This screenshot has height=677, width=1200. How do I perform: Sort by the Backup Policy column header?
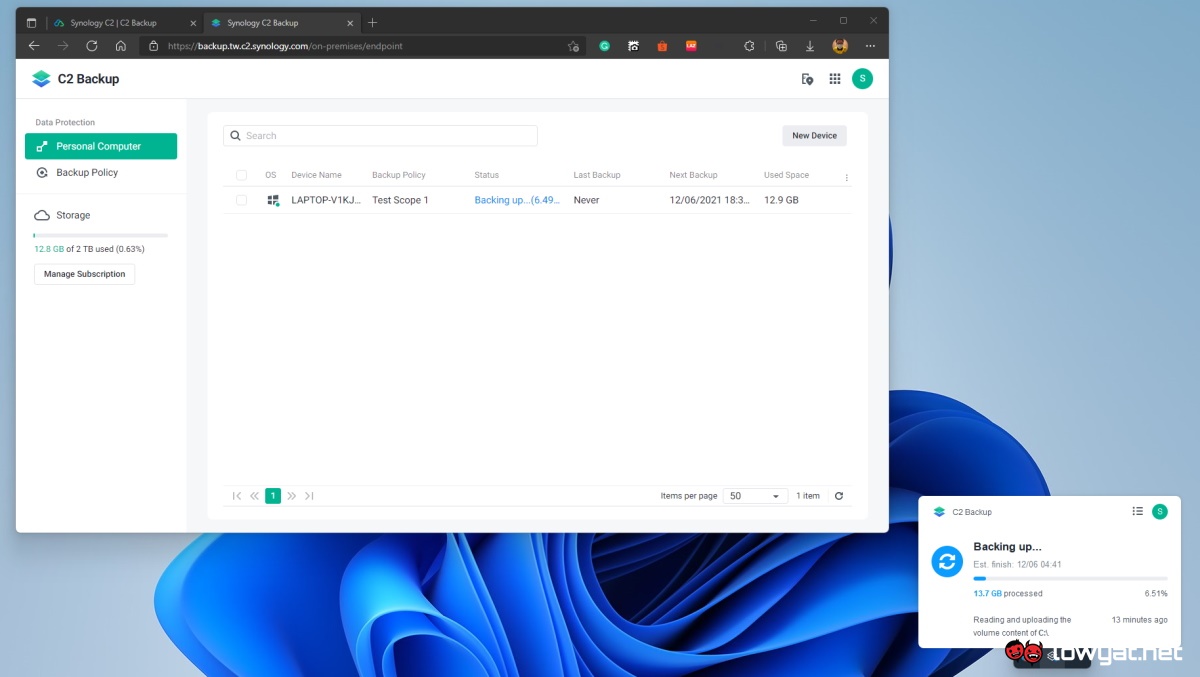(x=399, y=175)
